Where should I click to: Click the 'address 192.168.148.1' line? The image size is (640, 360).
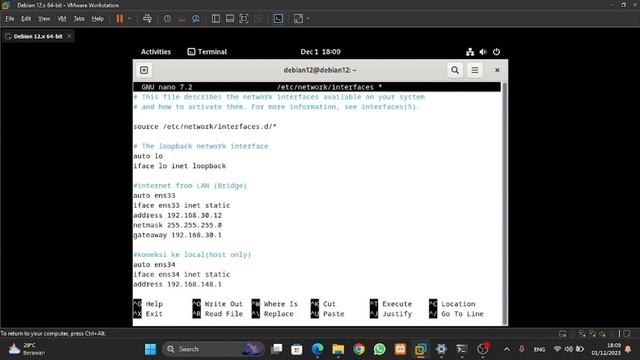pyautogui.click(x=178, y=284)
